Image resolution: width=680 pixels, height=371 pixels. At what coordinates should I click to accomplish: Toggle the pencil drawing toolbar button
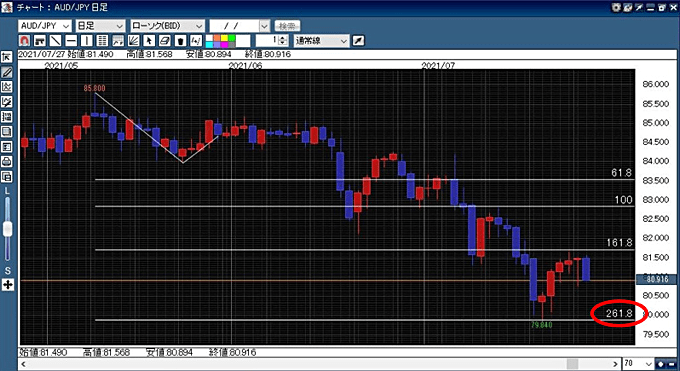7,72
